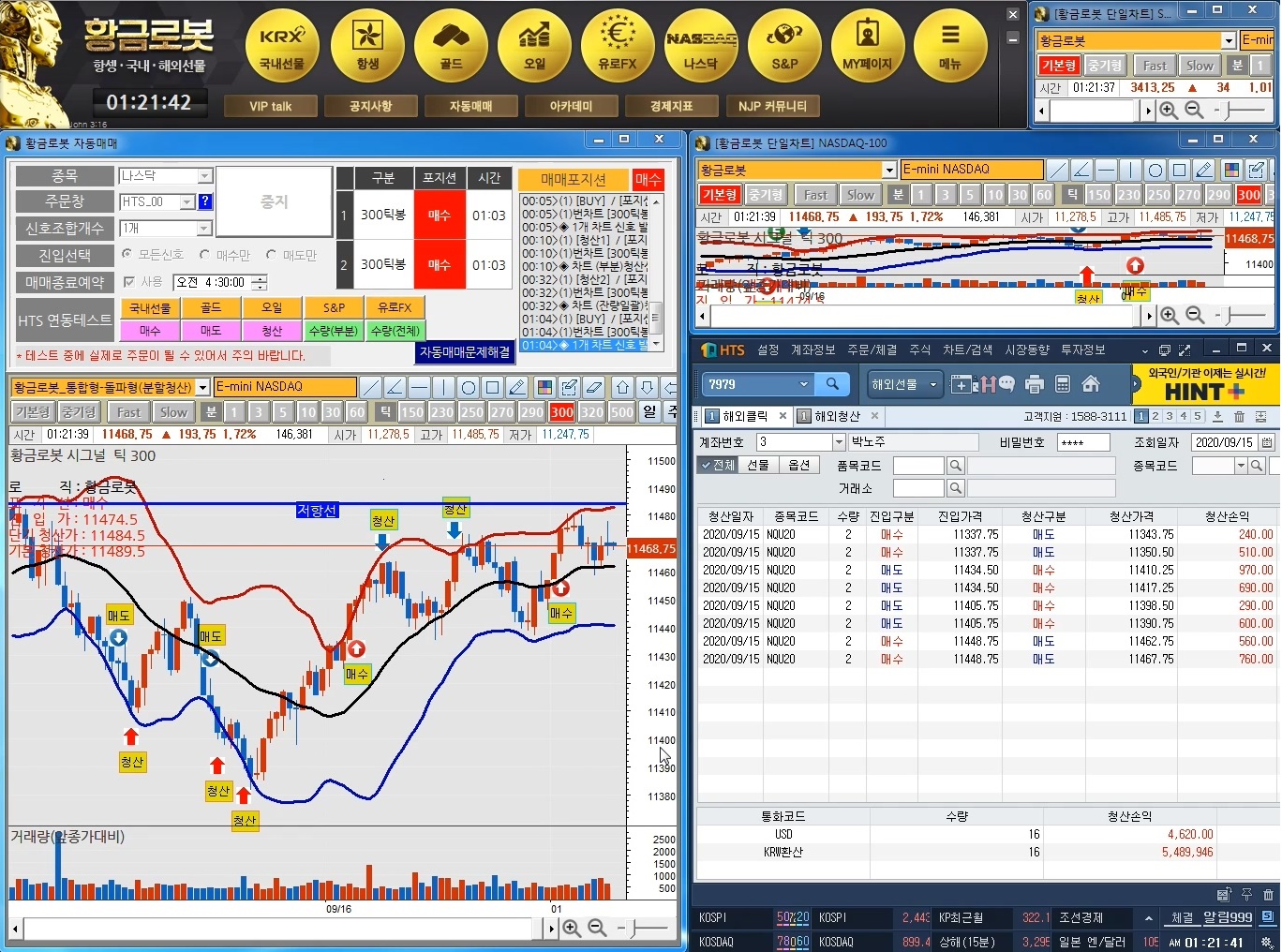Toggle the 기본형 mode in main chart
This screenshot has height=952, width=1282.
click(33, 412)
